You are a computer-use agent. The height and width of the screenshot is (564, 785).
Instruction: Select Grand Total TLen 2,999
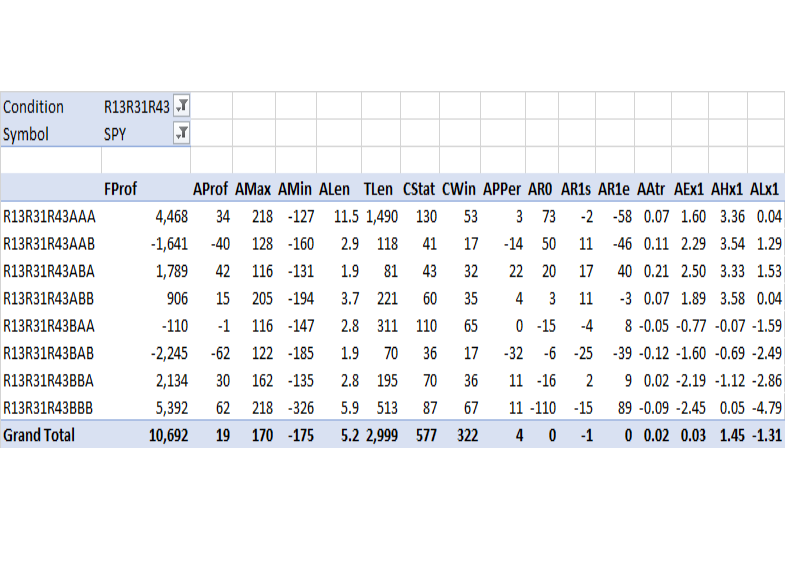(382, 435)
